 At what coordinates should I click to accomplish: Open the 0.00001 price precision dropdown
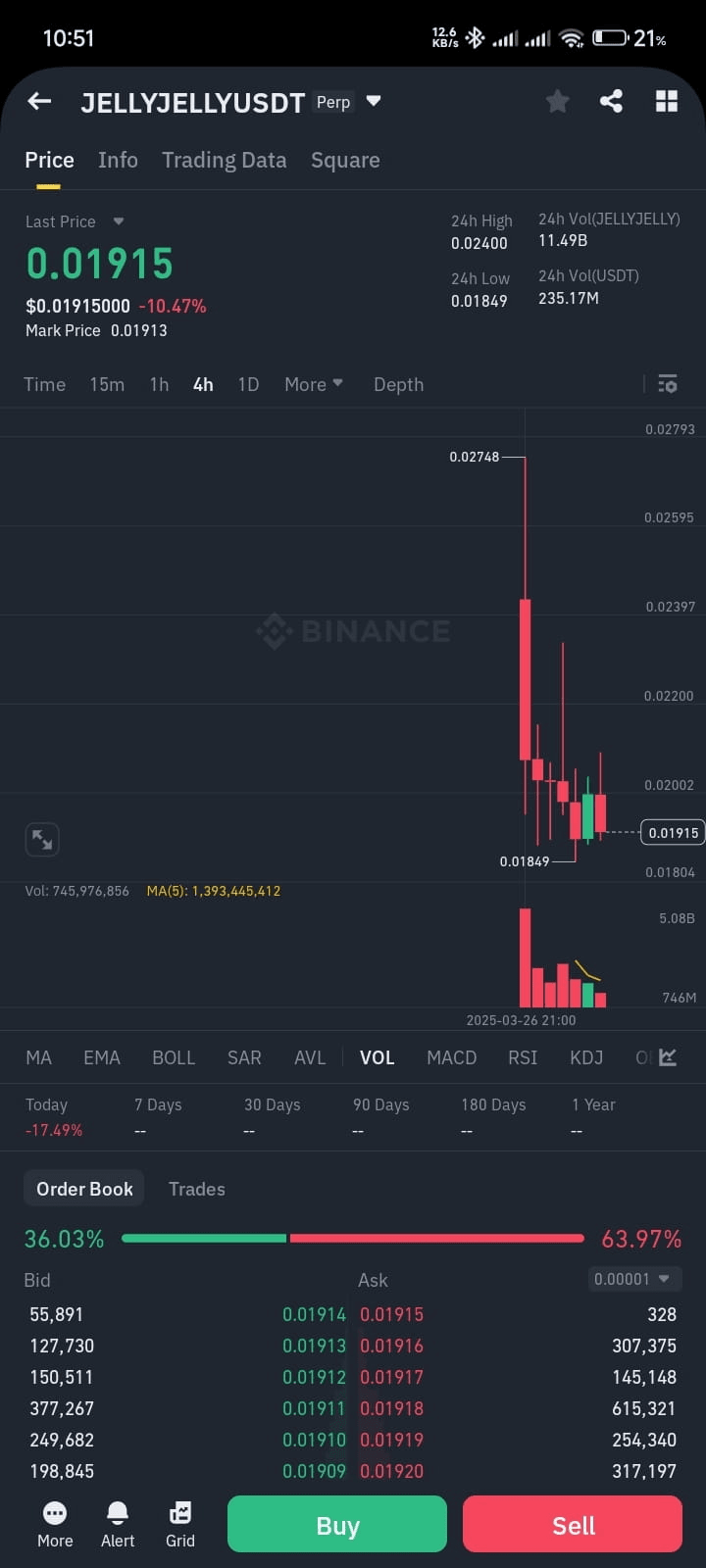click(632, 1279)
